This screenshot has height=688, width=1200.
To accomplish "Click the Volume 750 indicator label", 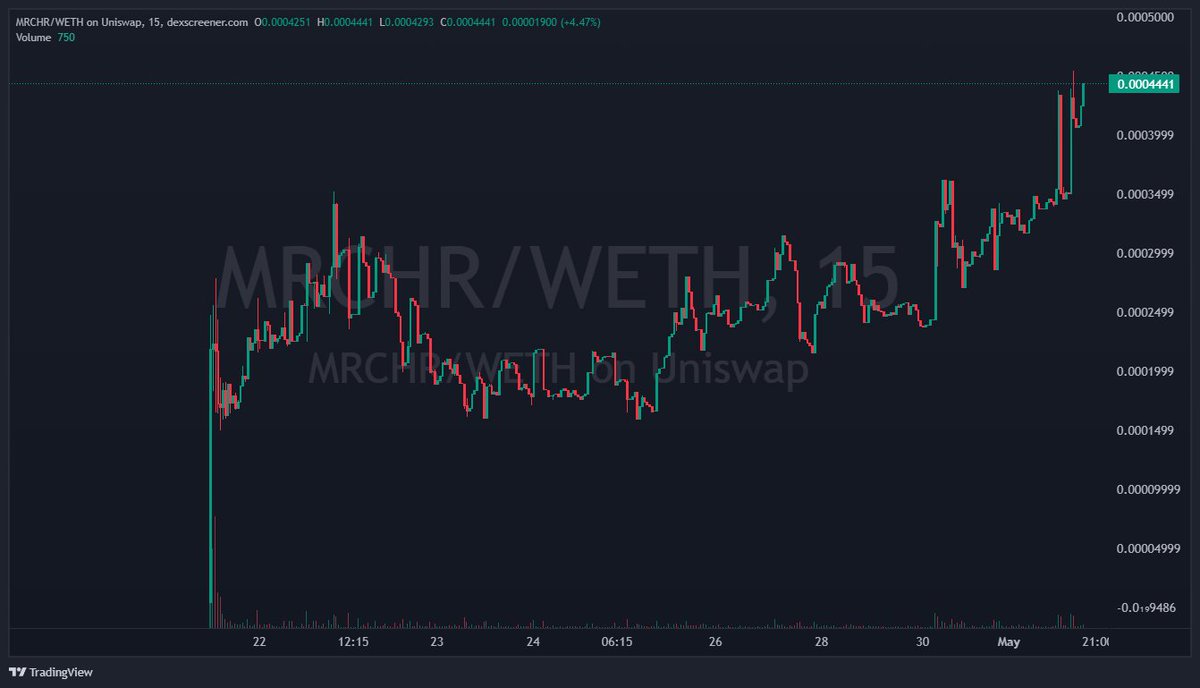I will 45,37.
